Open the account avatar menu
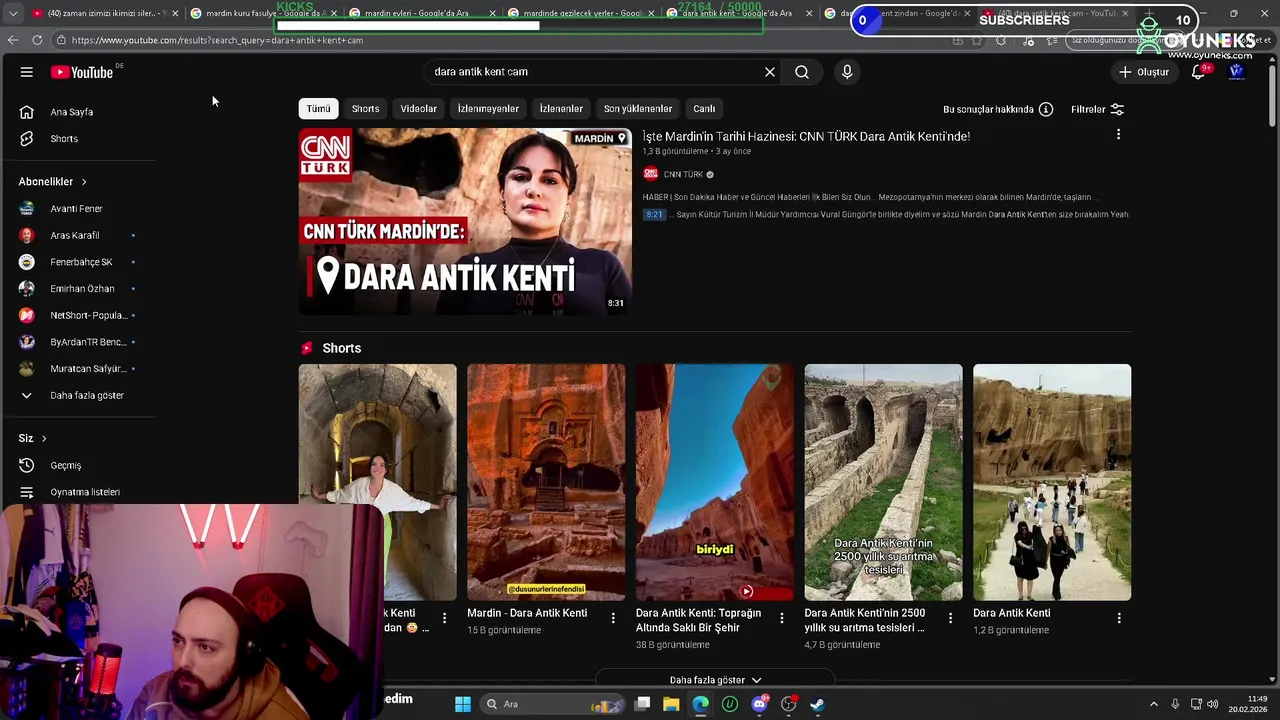Screen dimensions: 1280x720 [x=1237, y=72]
